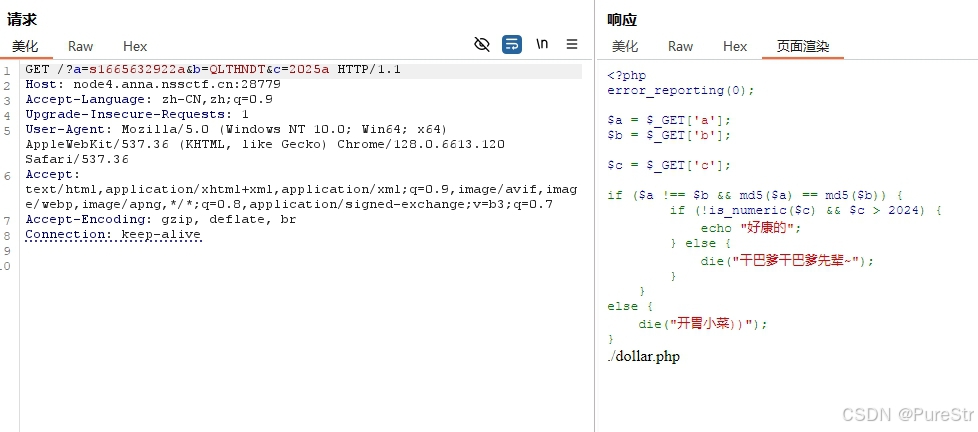Click the Accept-Encoding header line
The width and height of the screenshot is (978, 432).
pos(161,219)
